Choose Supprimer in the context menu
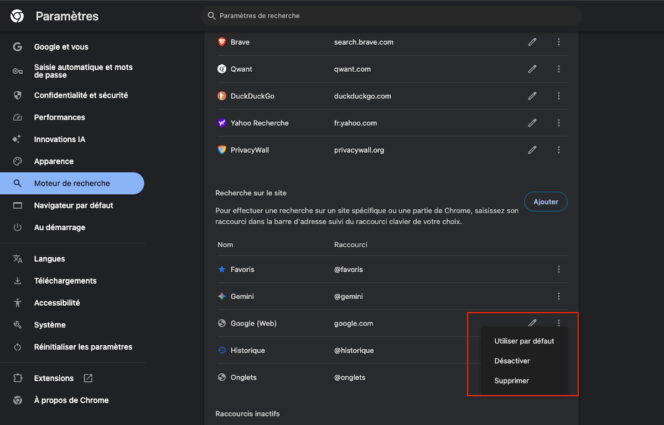This screenshot has width=664, height=425. point(524,381)
